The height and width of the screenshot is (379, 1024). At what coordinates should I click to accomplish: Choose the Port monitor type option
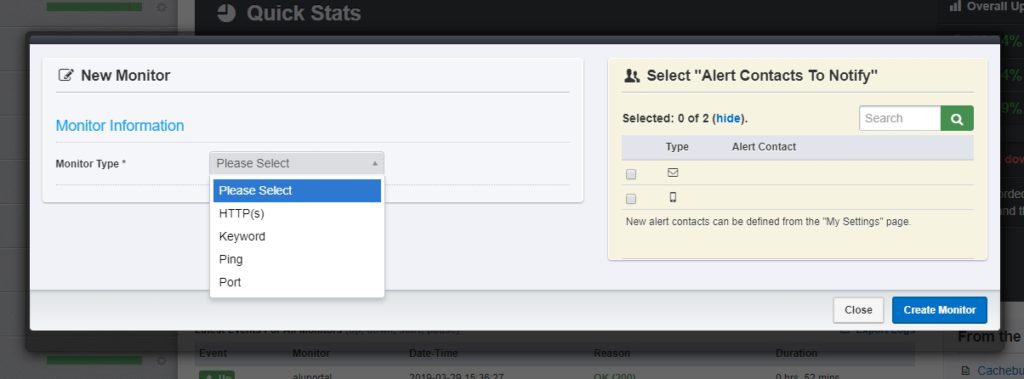(297, 282)
